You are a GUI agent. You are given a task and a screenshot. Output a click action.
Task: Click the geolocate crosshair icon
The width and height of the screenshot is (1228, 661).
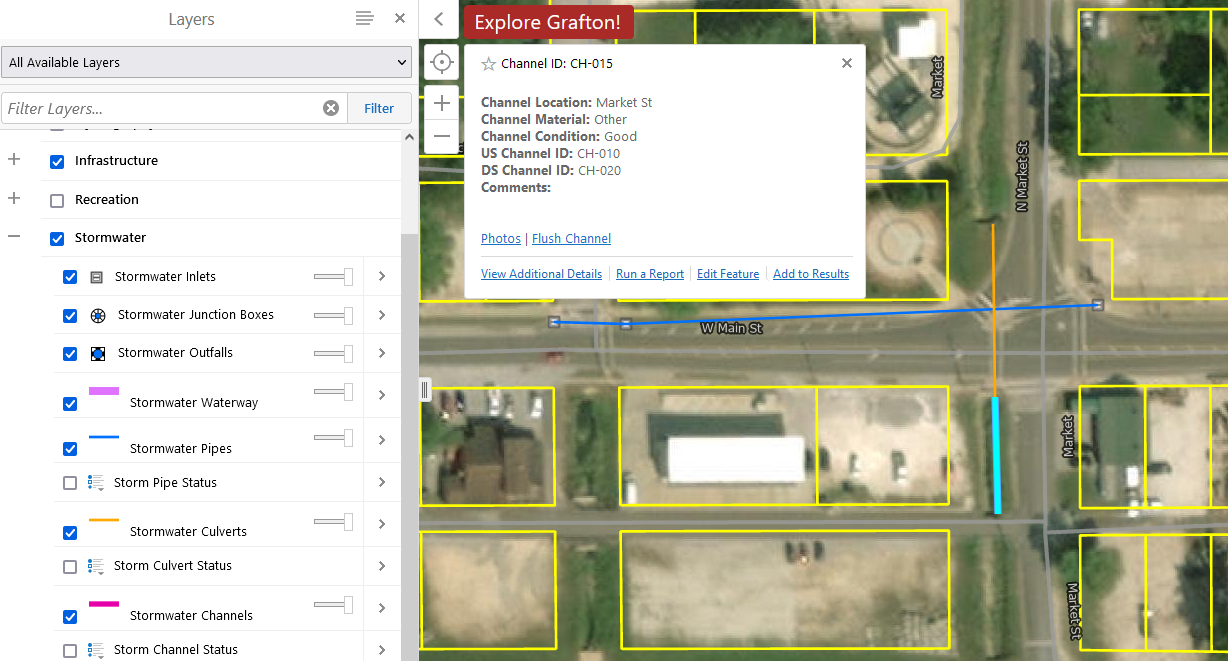coord(442,63)
